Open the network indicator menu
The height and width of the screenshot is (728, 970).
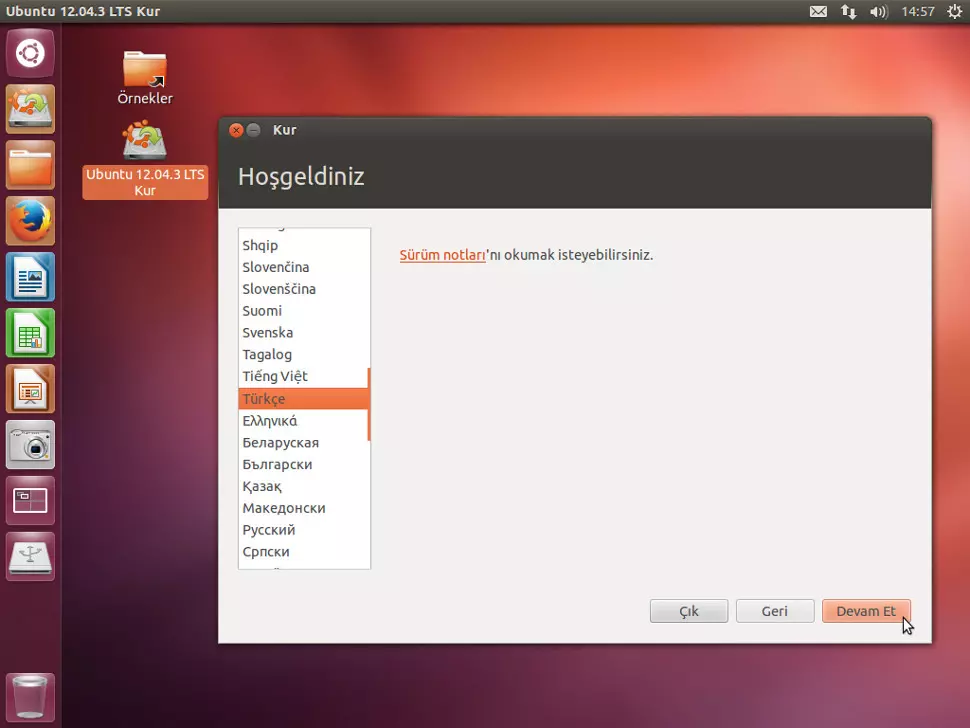pyautogui.click(x=848, y=11)
